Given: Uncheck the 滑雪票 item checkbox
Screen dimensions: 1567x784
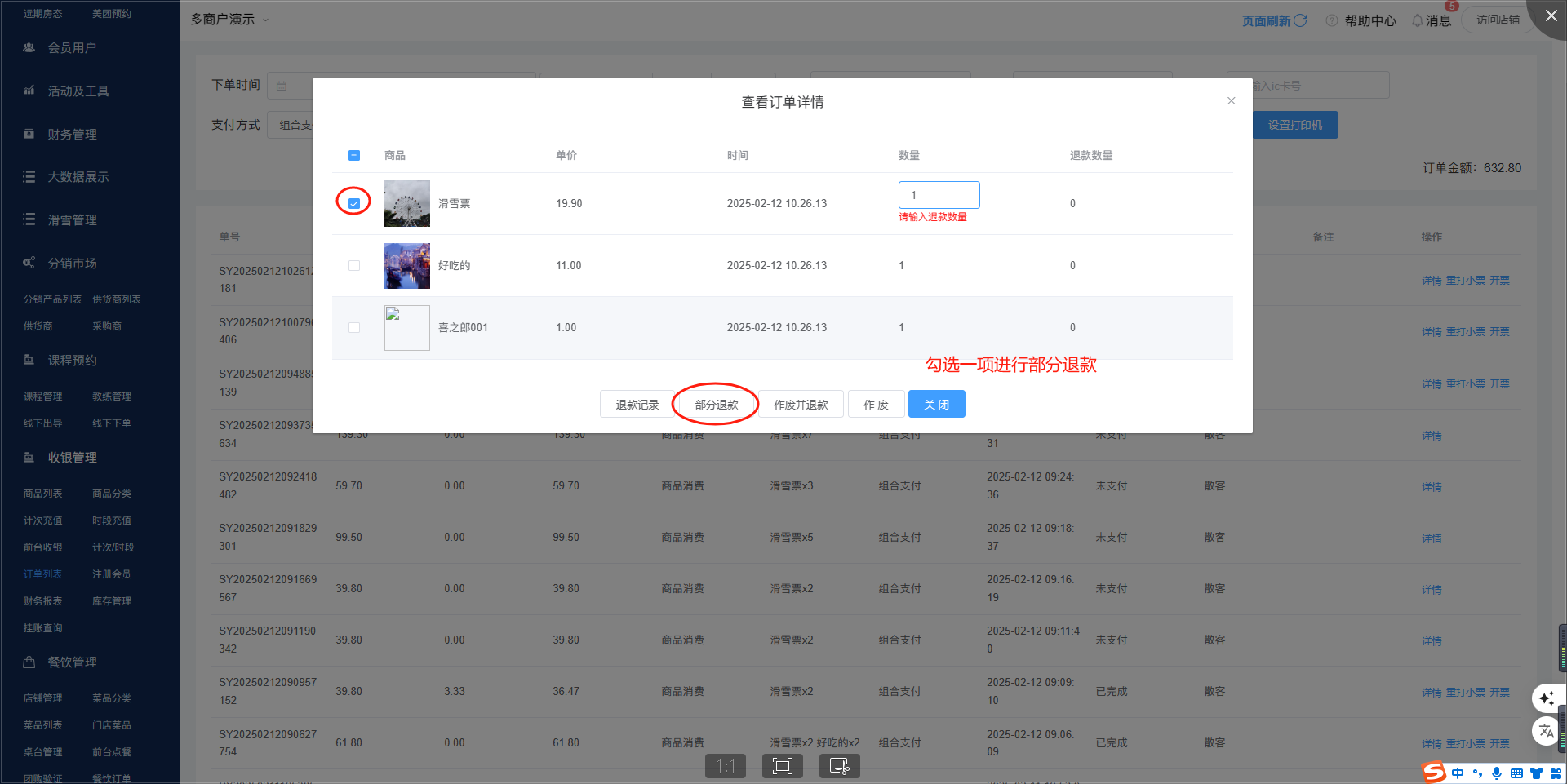Looking at the screenshot, I should (354, 203).
